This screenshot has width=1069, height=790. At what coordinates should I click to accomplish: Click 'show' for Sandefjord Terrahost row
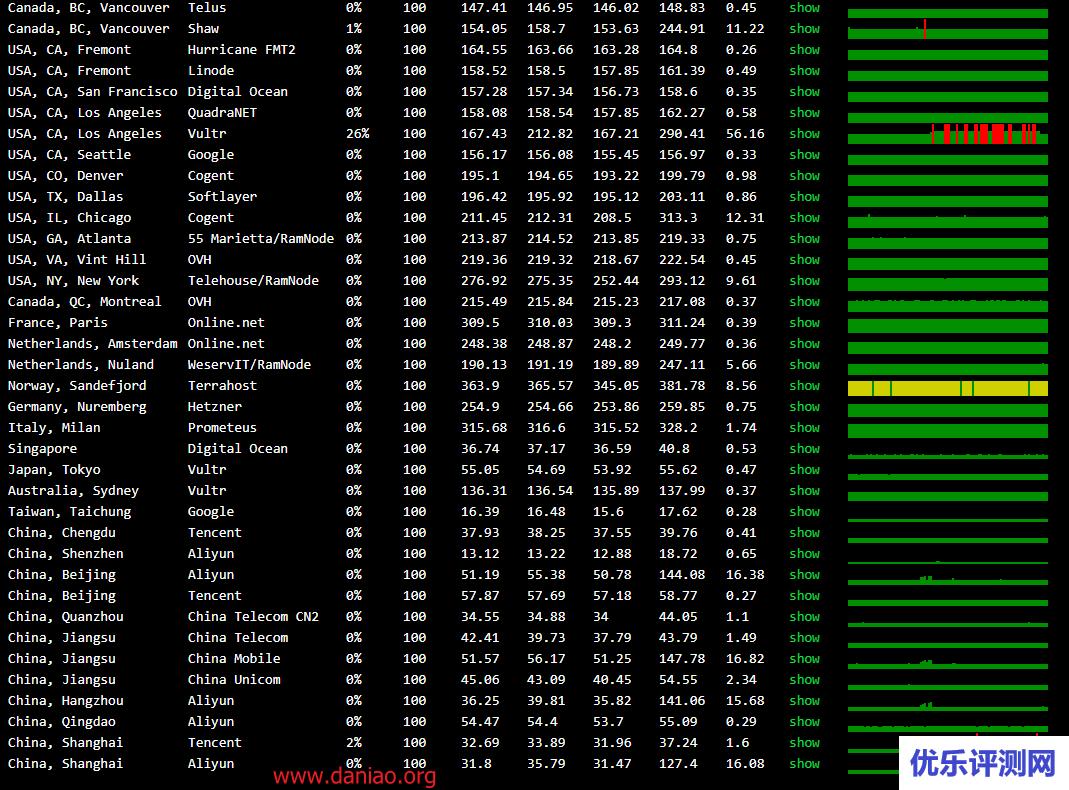tap(804, 386)
